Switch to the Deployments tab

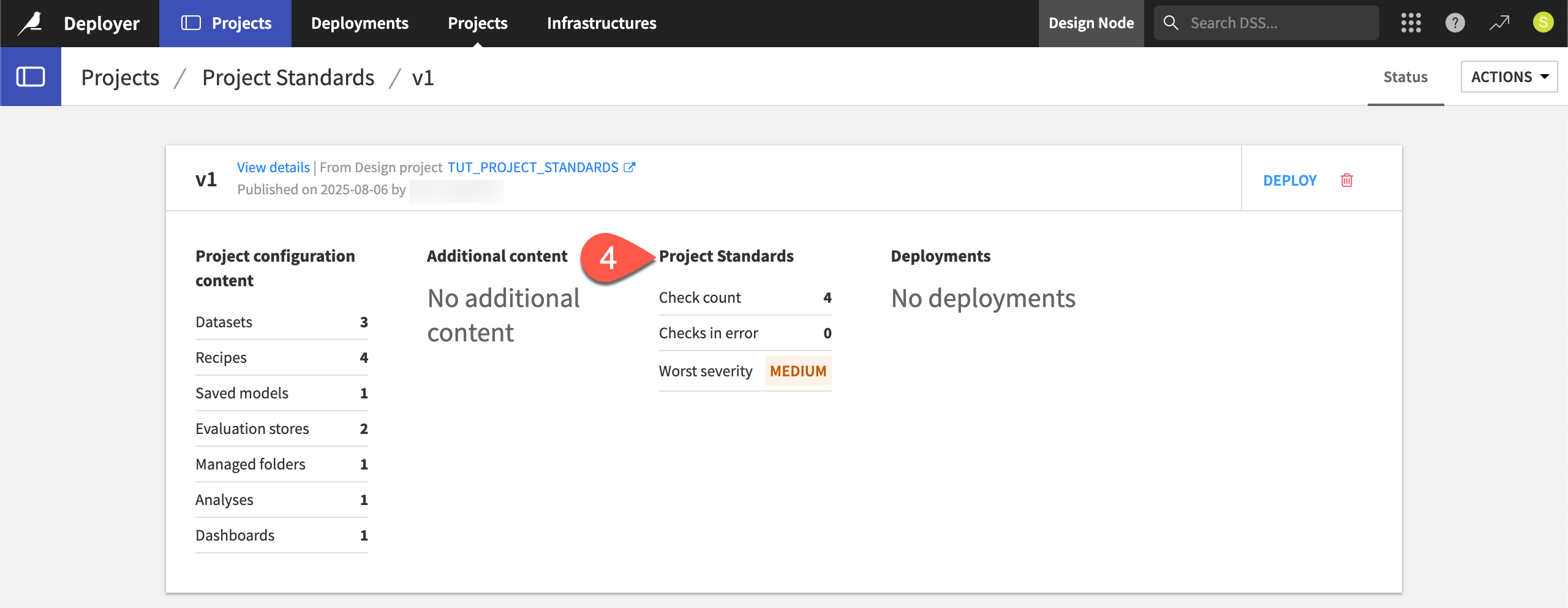pyautogui.click(x=360, y=23)
